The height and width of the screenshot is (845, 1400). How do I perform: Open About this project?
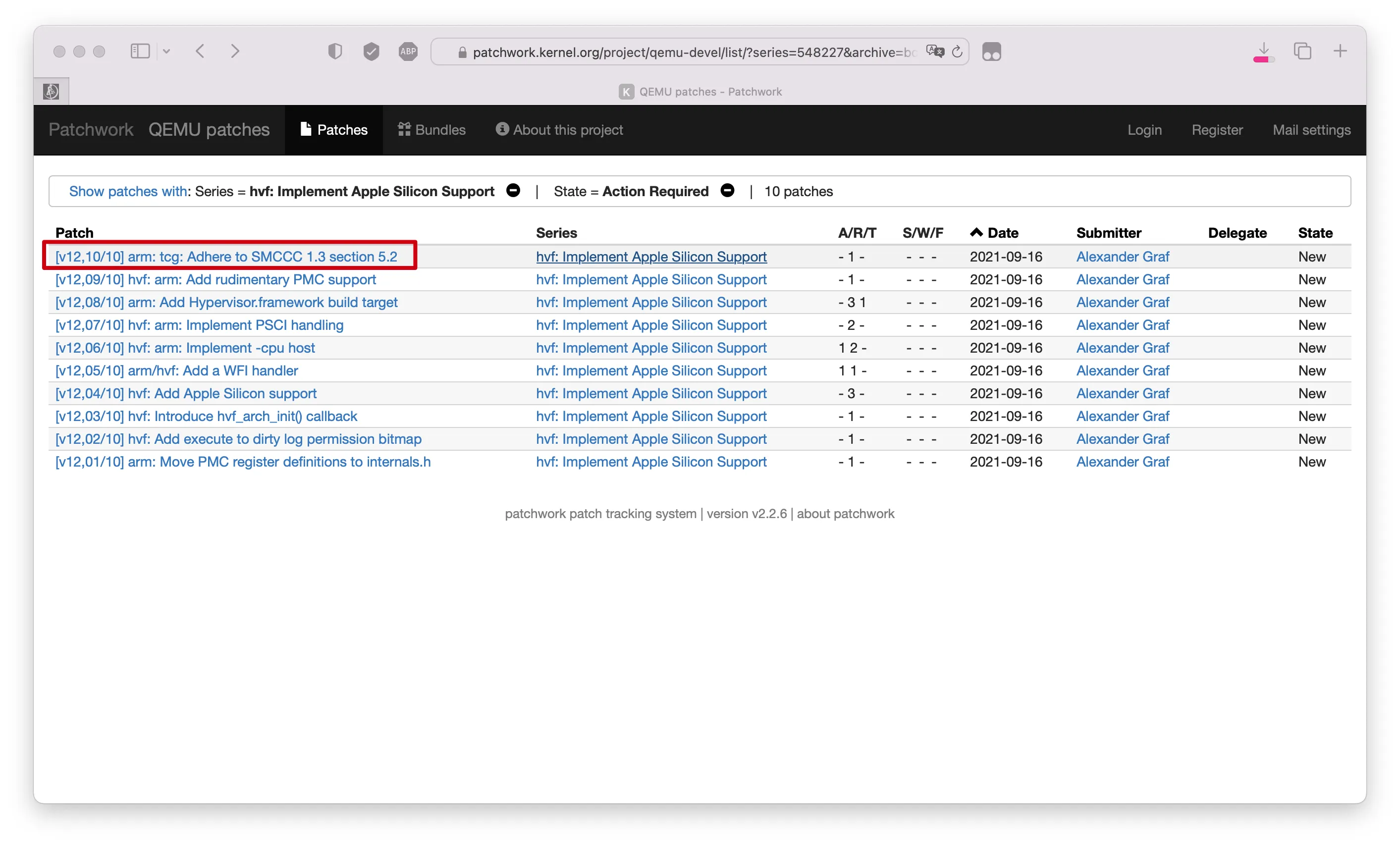tap(560, 130)
